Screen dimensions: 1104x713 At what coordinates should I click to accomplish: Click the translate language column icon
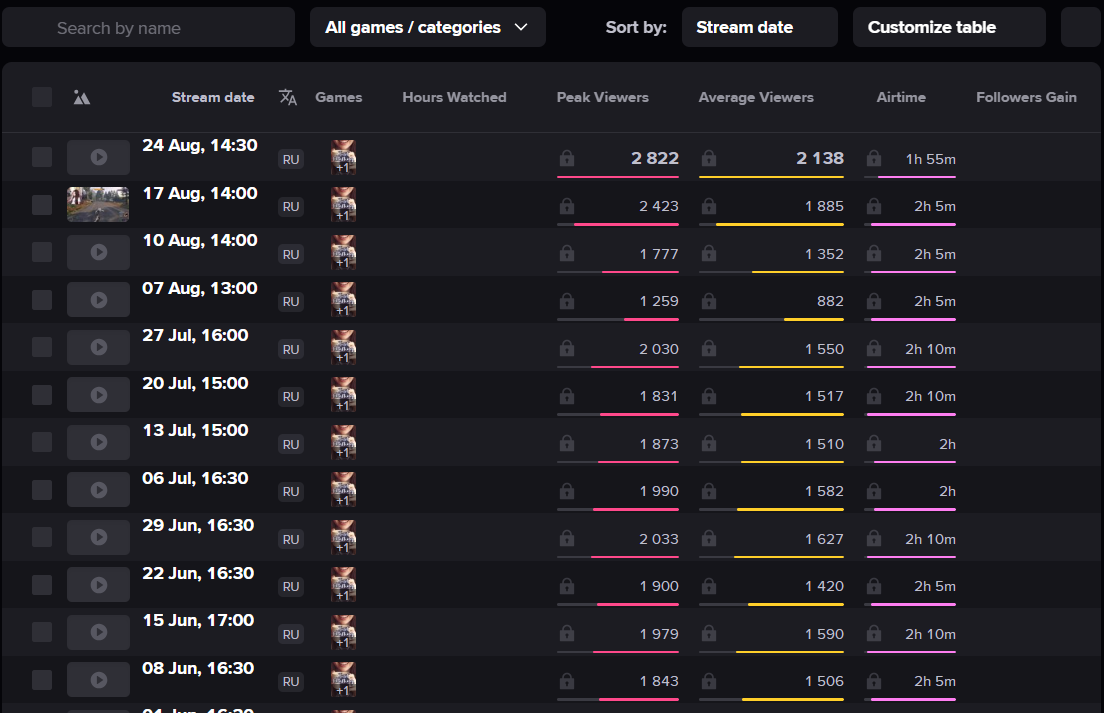tap(288, 97)
